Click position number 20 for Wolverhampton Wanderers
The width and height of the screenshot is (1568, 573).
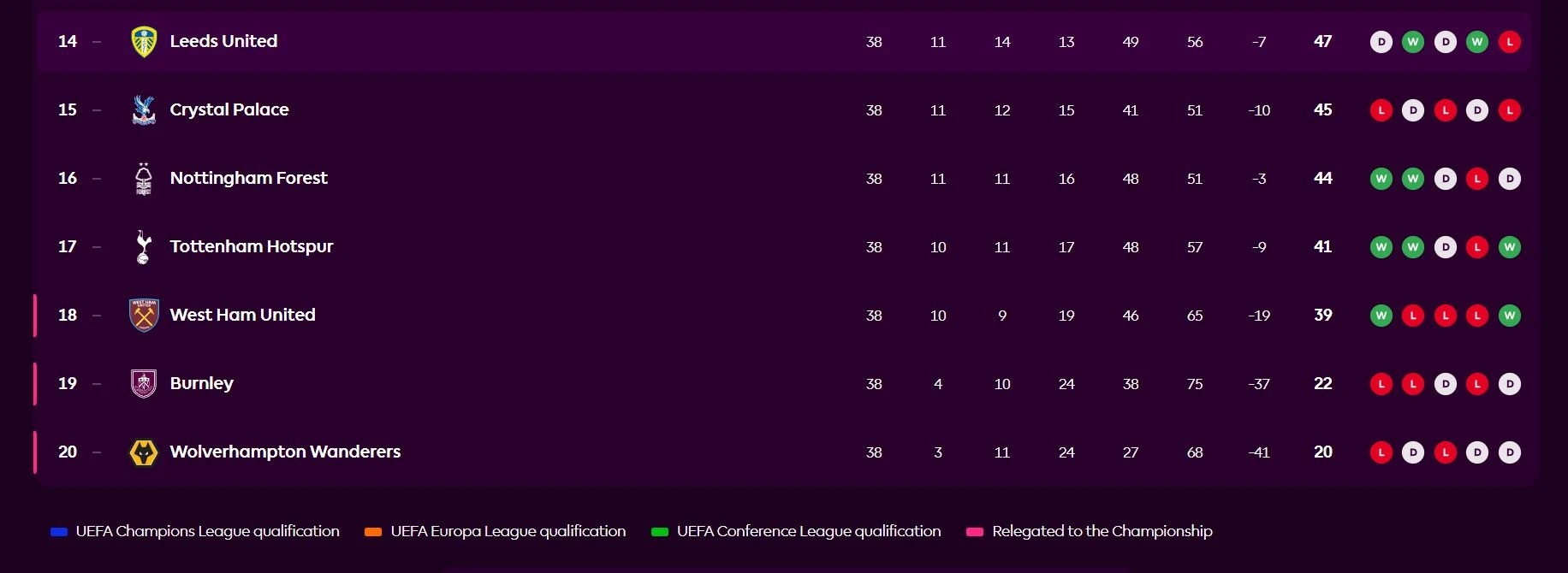coord(68,452)
